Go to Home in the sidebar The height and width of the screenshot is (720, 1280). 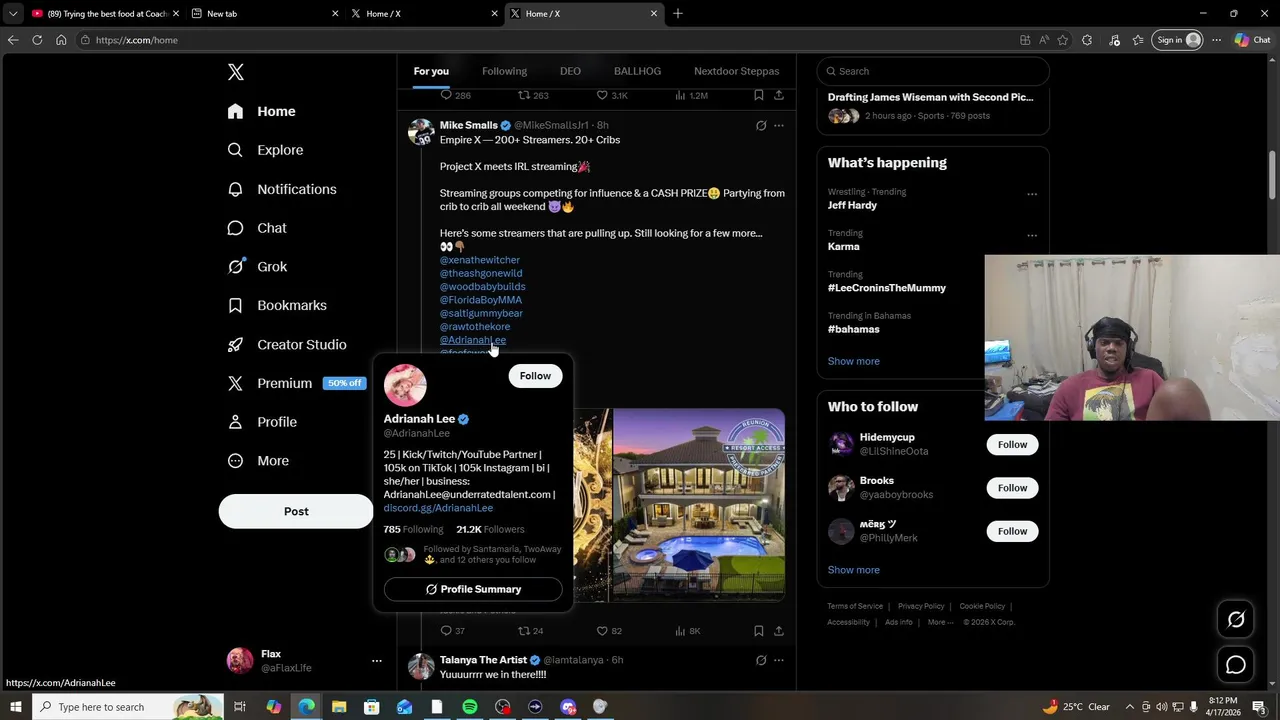pyautogui.click(x=261, y=111)
